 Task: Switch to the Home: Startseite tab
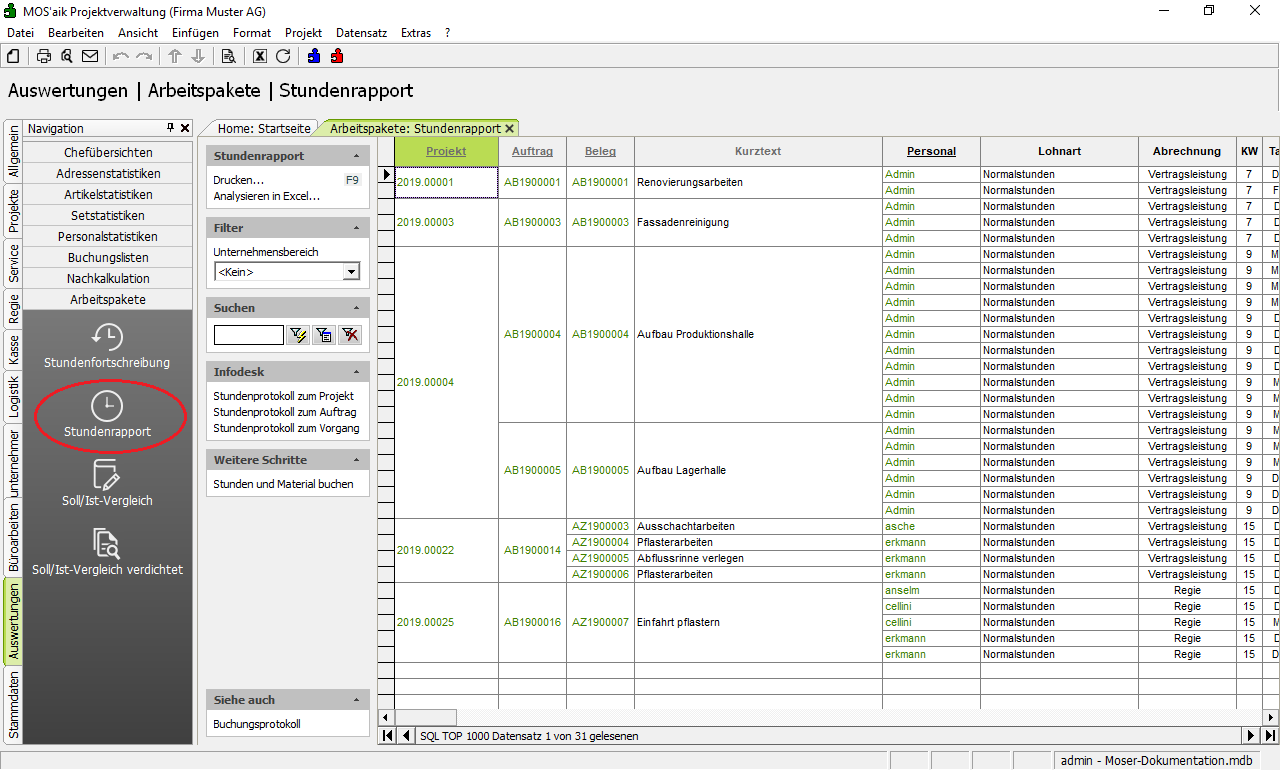point(264,129)
